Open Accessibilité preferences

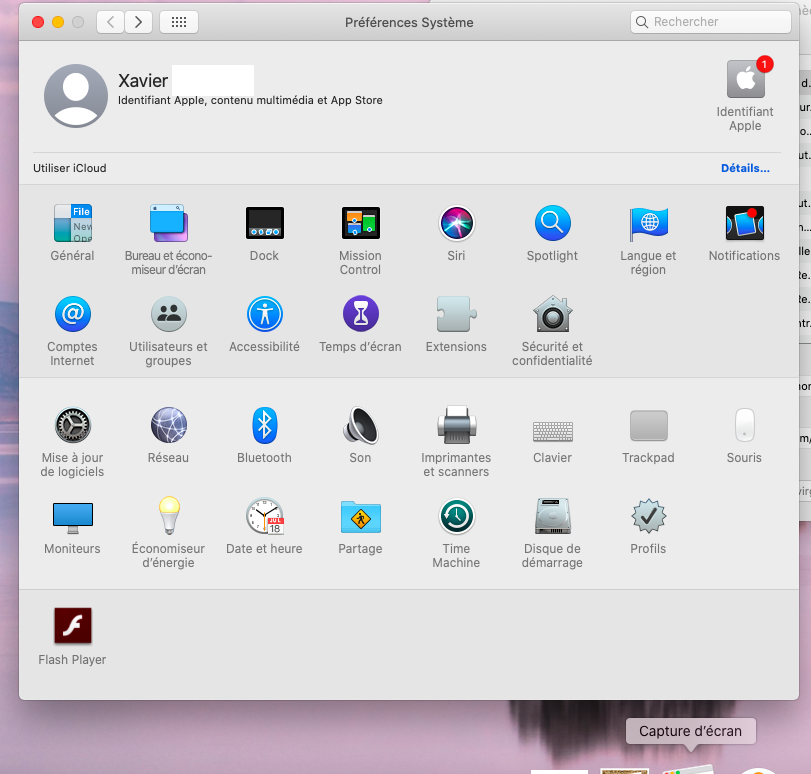pos(264,314)
